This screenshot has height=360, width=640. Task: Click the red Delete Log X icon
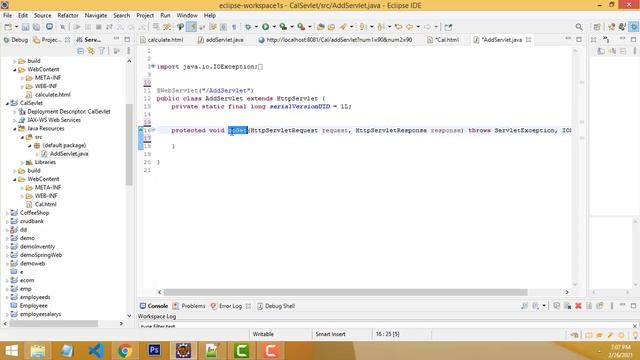coord(578,306)
